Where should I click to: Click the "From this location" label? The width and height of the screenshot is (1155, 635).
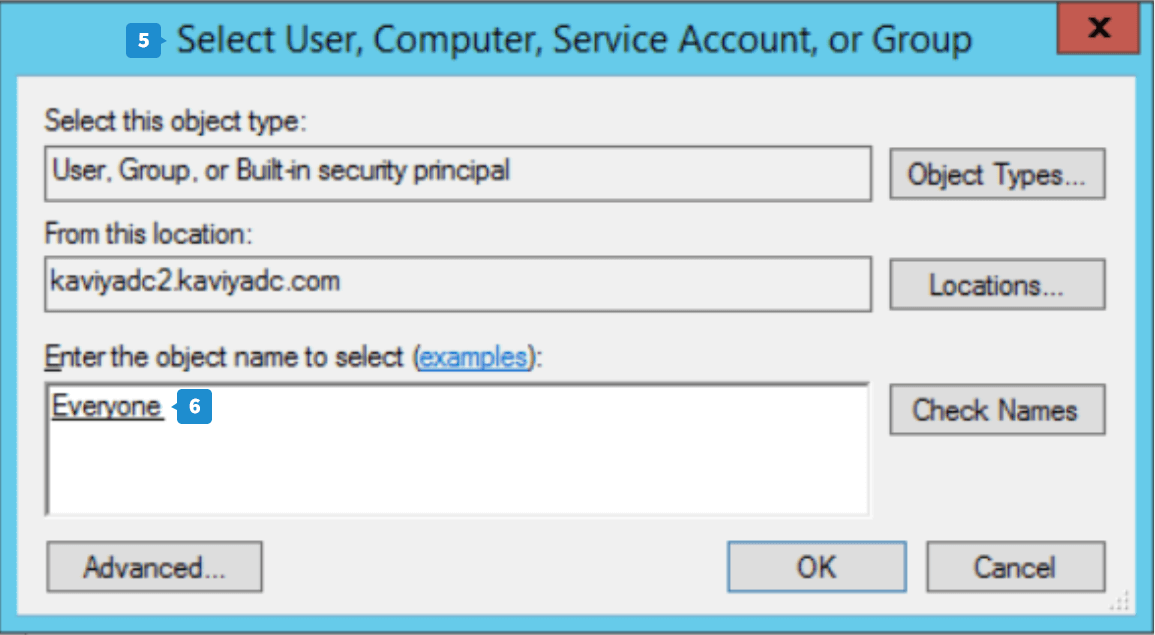click(x=150, y=233)
